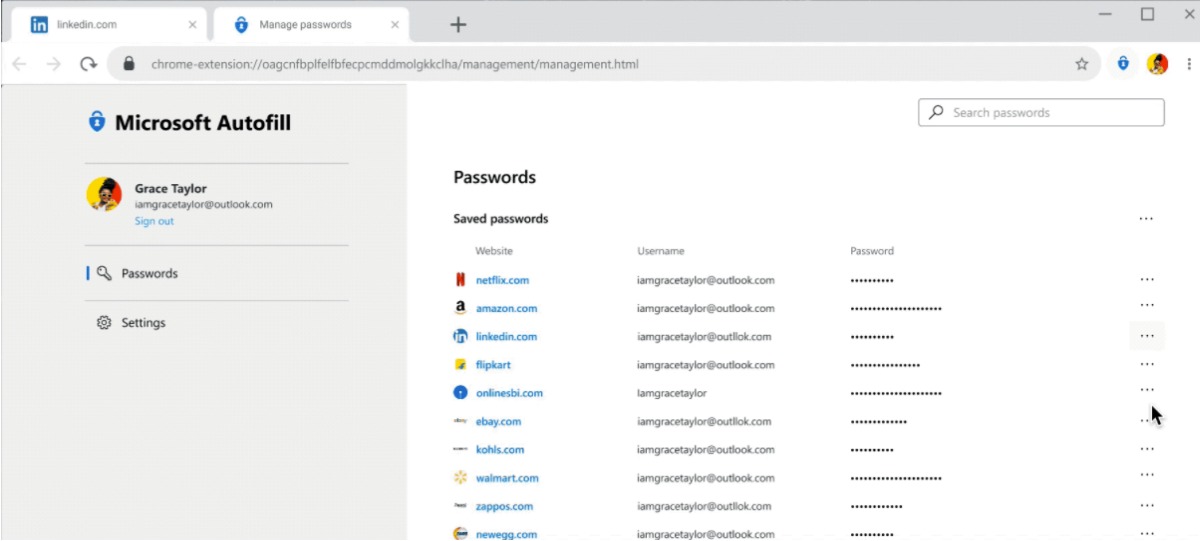The width and height of the screenshot is (1200, 541).
Task: Click the lock icon in address bar
Action: 128,64
